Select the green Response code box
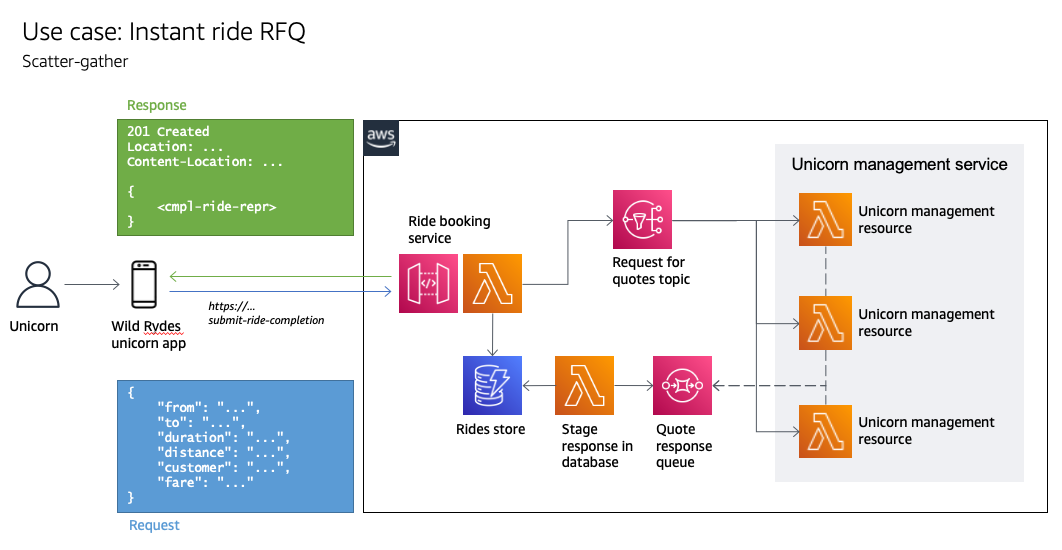The image size is (1062, 550). 236,177
